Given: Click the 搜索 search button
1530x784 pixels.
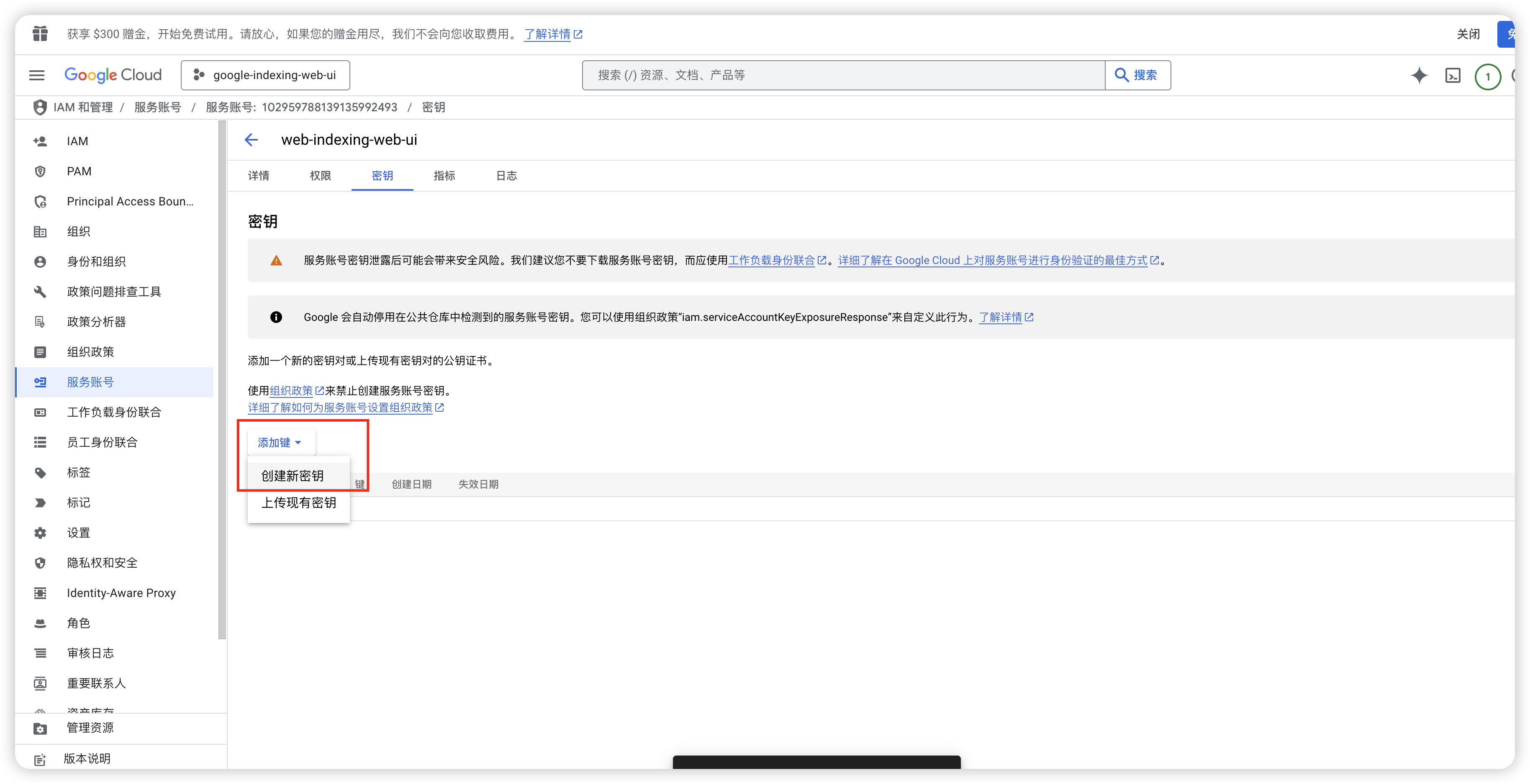Looking at the screenshot, I should point(1137,75).
